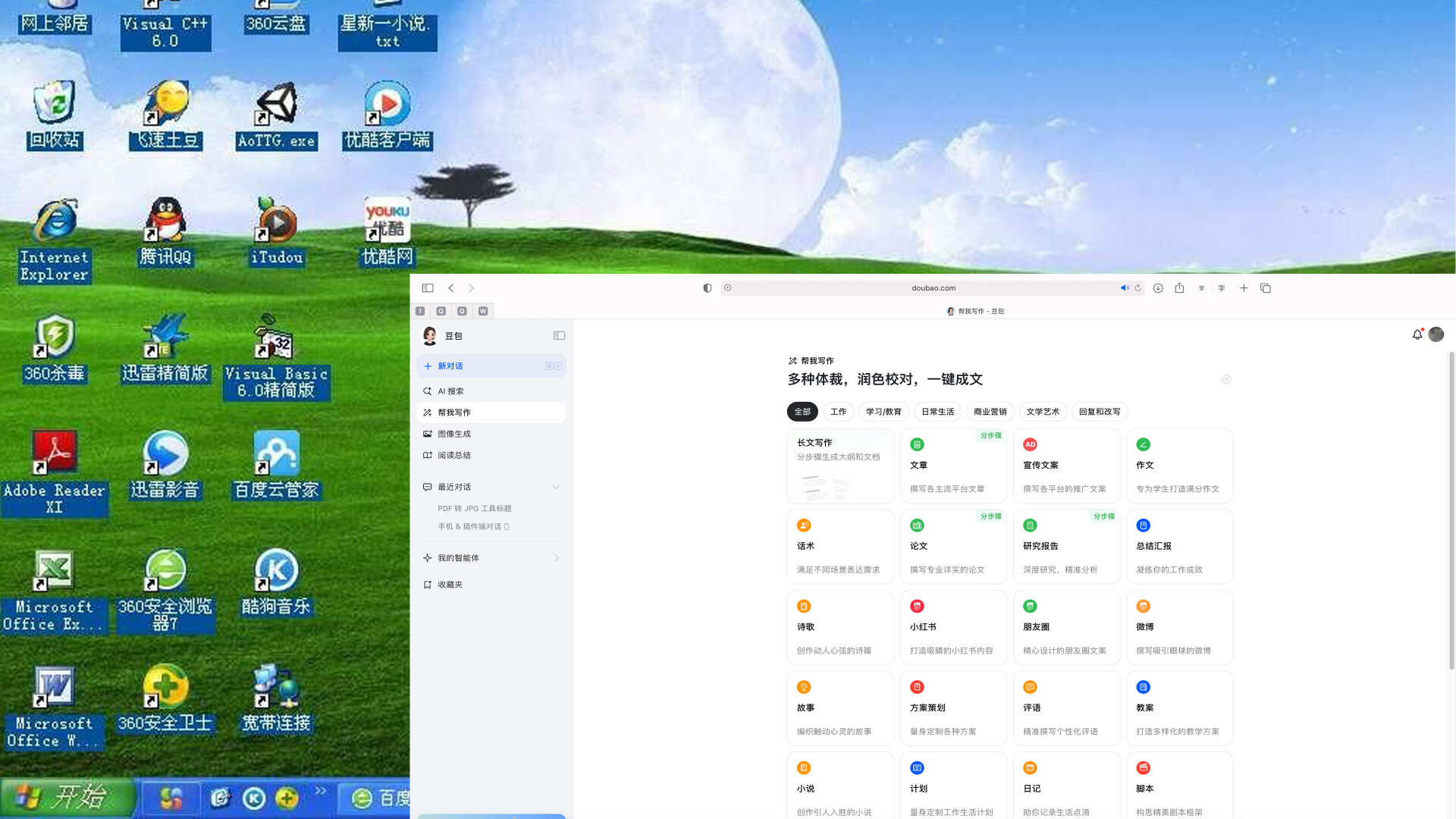Viewport: 1456px width, 819px height.
Task: Open the 小红书 writing card
Action: pos(953,627)
